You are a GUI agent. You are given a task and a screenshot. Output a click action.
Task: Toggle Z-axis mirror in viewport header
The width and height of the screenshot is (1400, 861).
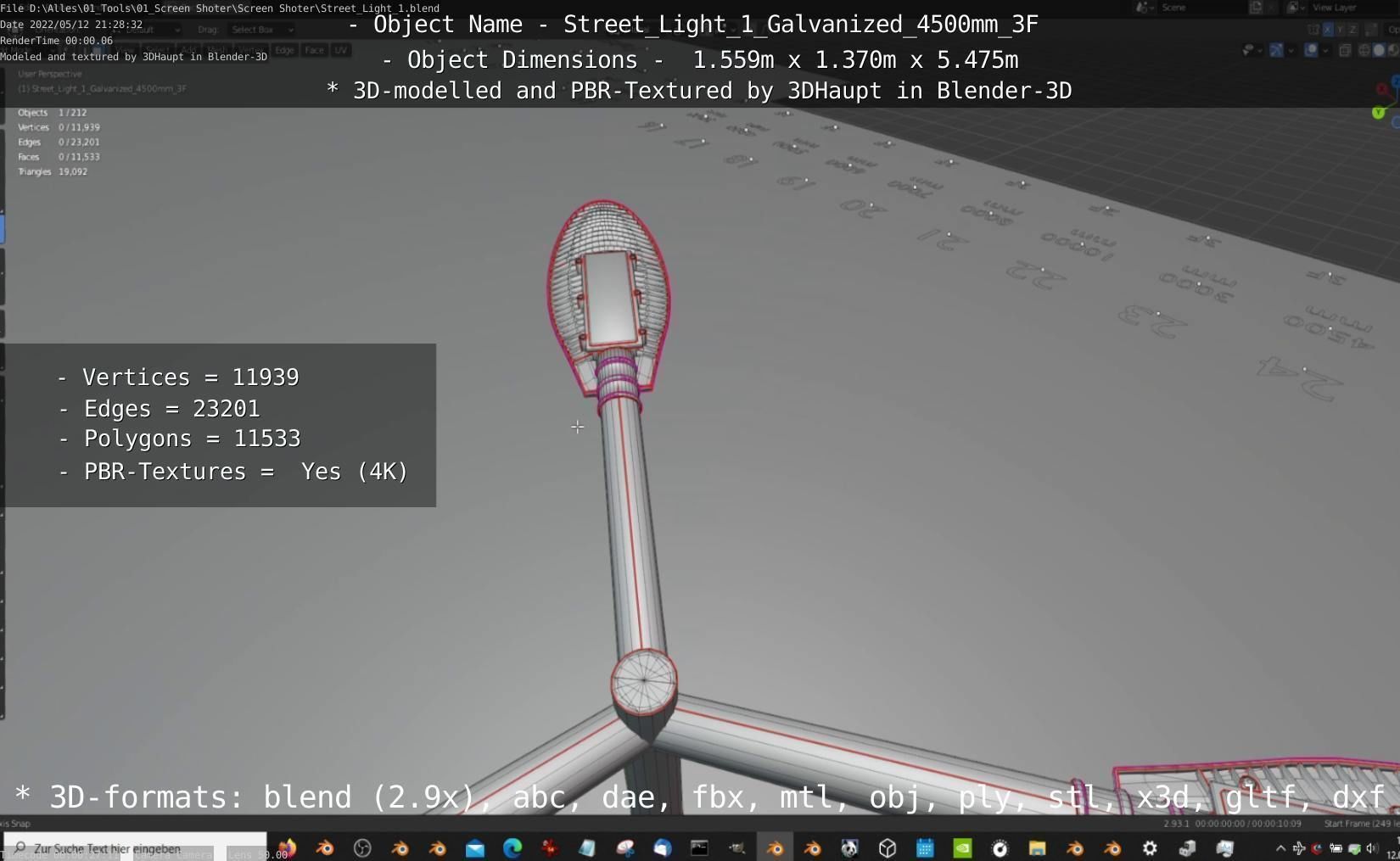[x=1352, y=29]
